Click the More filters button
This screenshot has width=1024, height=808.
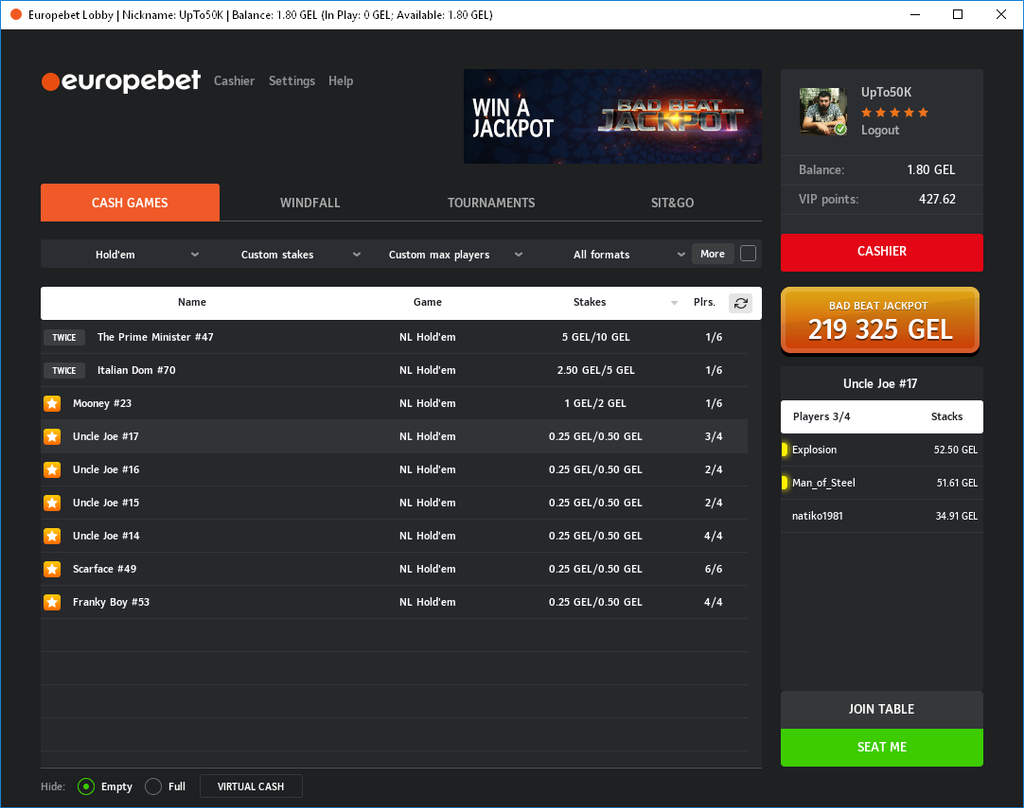click(x=712, y=253)
